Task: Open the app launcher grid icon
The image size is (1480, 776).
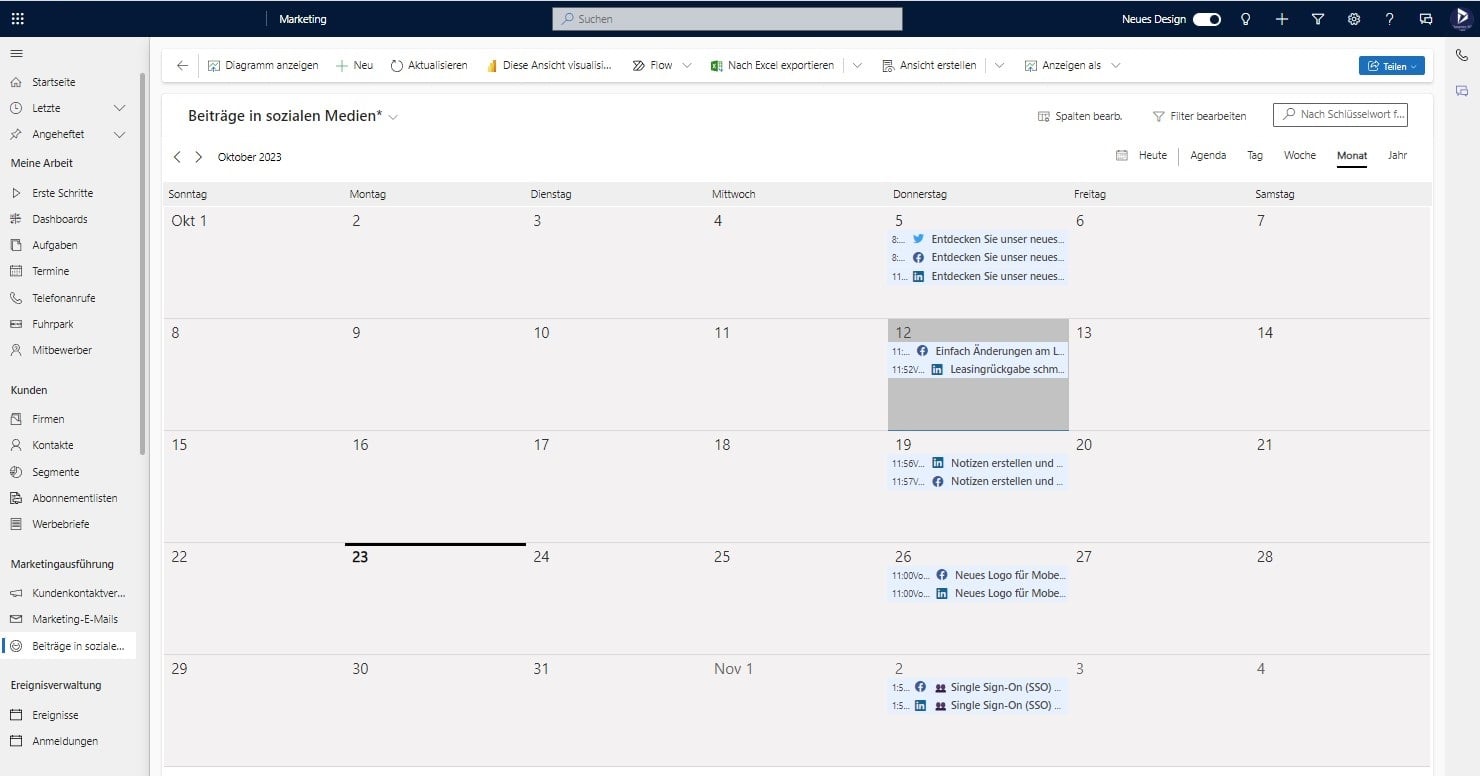Action: click(x=18, y=18)
